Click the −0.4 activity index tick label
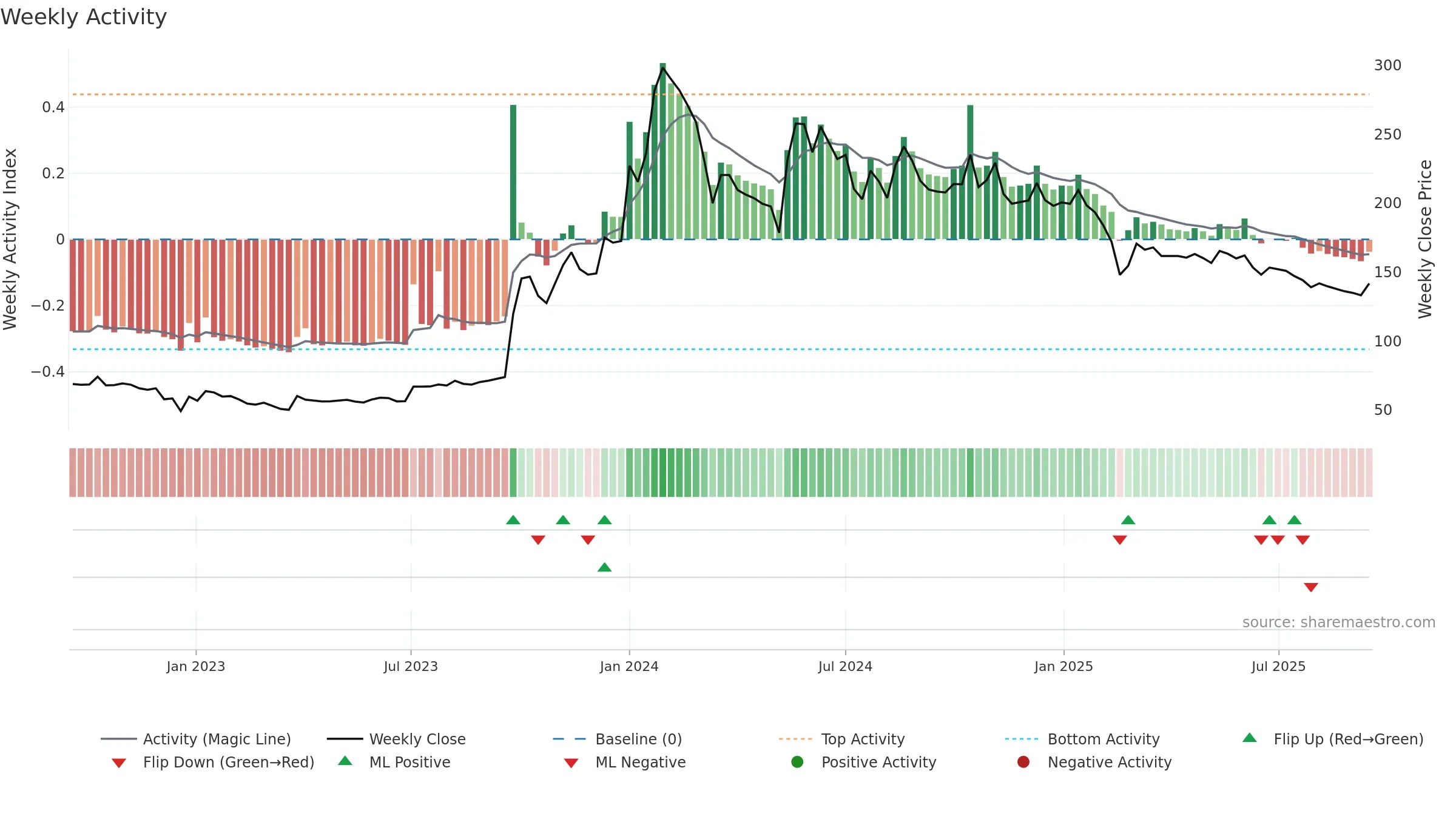The image size is (1456, 819). [x=48, y=371]
